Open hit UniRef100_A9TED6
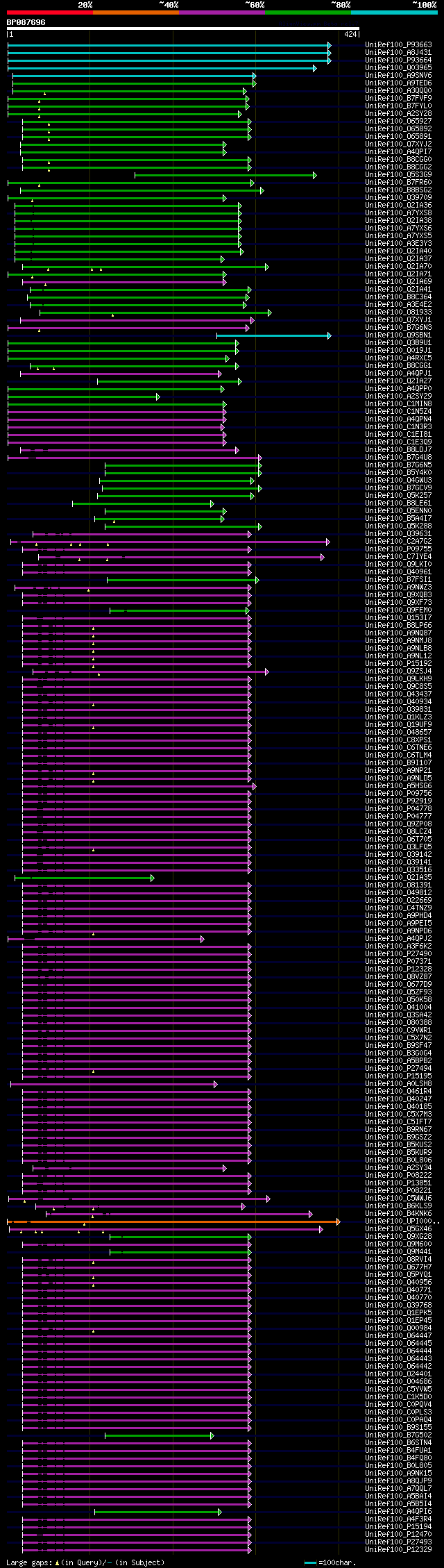The image size is (444, 1568). 398,83
